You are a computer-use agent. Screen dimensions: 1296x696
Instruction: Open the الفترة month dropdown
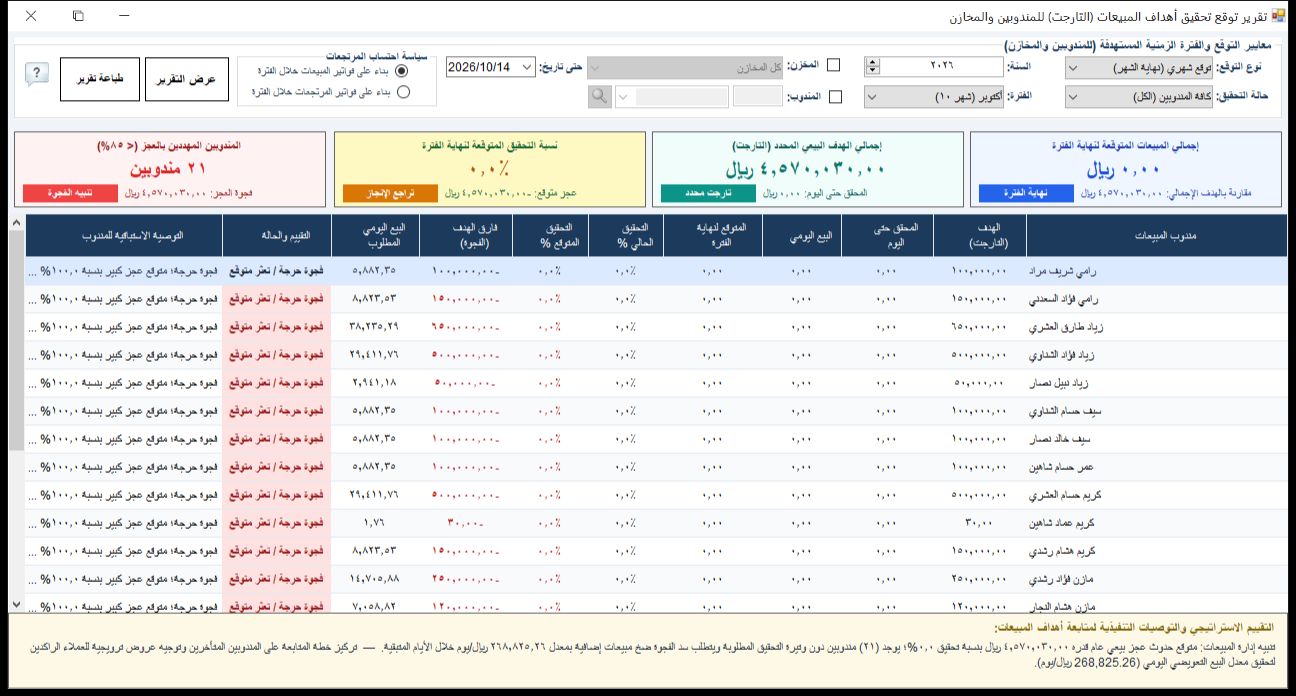pos(934,96)
